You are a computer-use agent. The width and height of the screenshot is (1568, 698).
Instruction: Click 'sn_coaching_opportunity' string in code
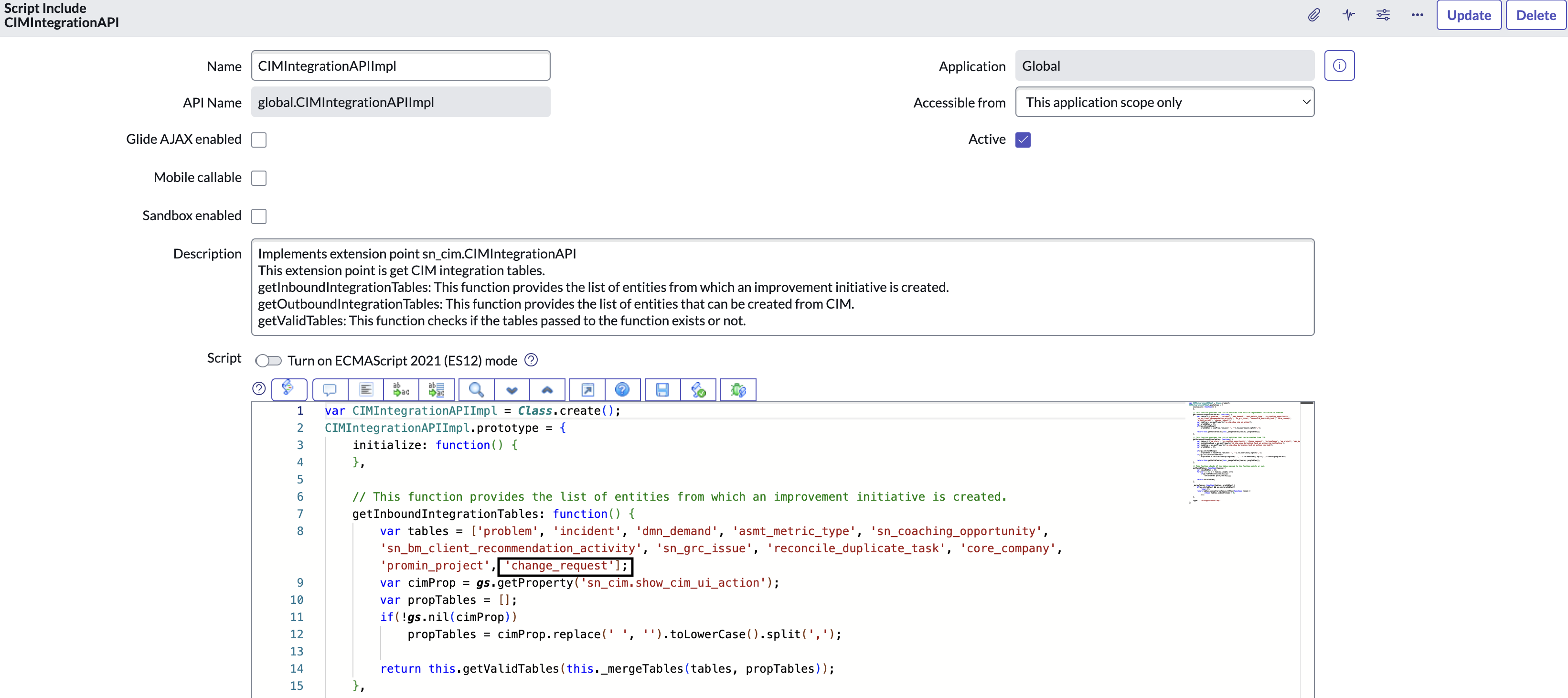coord(956,531)
